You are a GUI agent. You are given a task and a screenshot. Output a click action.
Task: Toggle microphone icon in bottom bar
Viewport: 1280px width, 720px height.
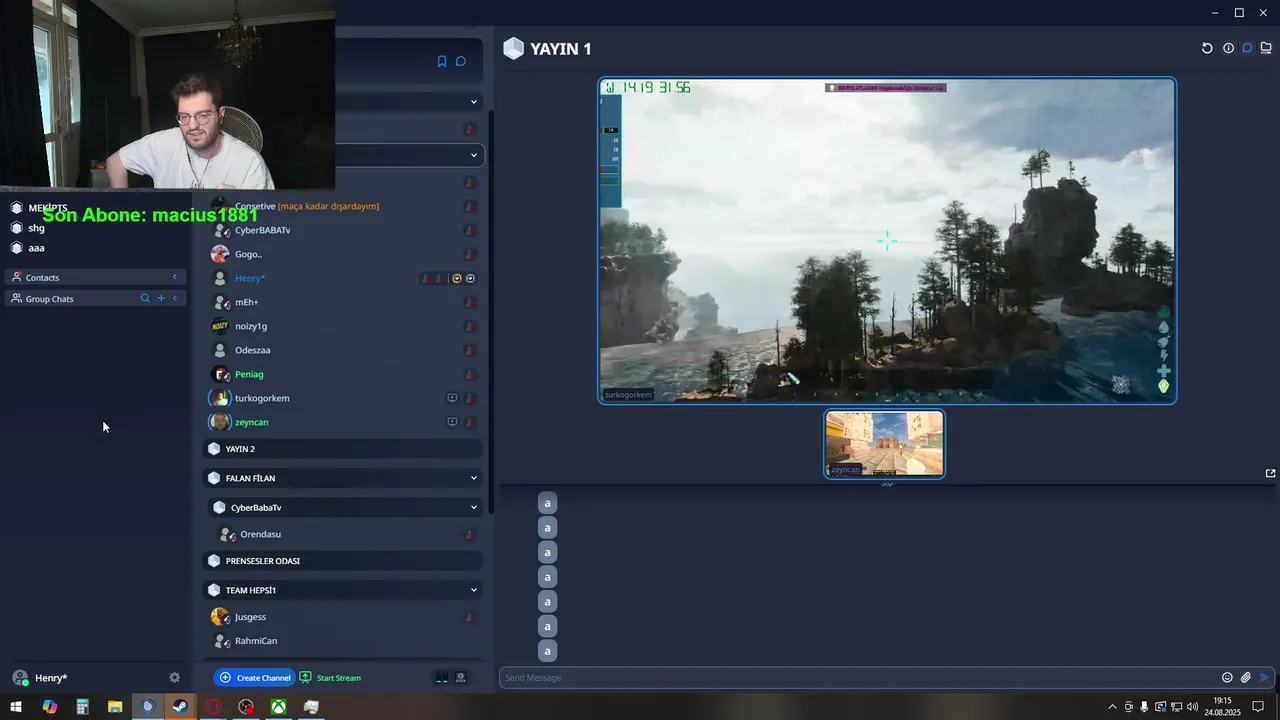click(441, 677)
